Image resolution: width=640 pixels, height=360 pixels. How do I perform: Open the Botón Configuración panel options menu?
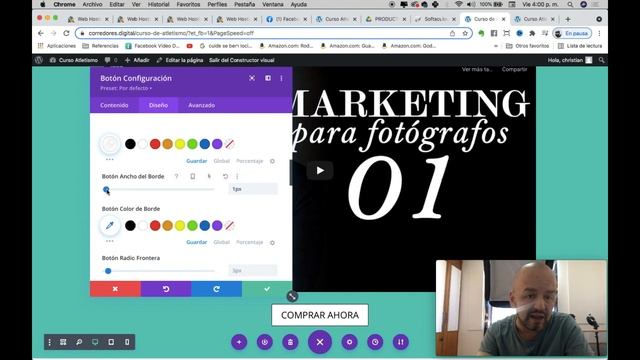(x=281, y=78)
